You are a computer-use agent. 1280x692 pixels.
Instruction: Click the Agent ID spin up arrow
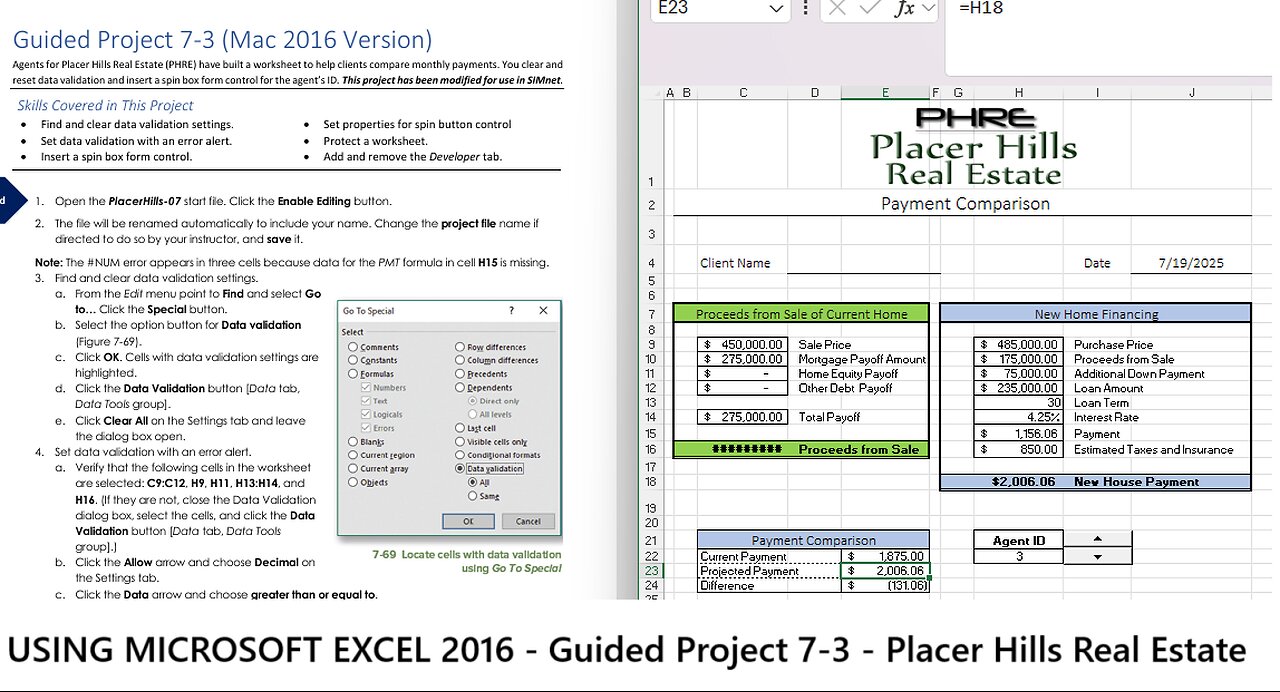click(1097, 540)
